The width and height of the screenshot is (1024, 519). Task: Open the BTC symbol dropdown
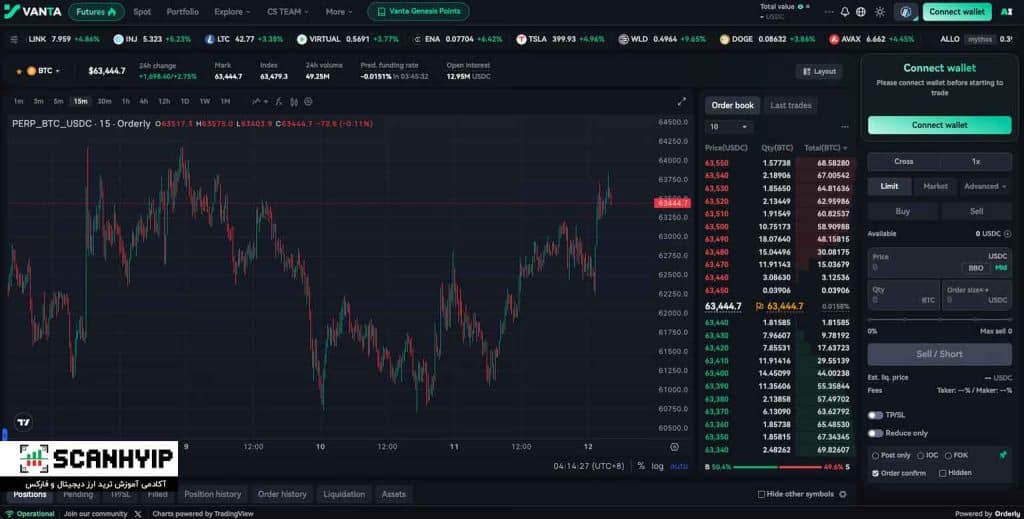43,71
